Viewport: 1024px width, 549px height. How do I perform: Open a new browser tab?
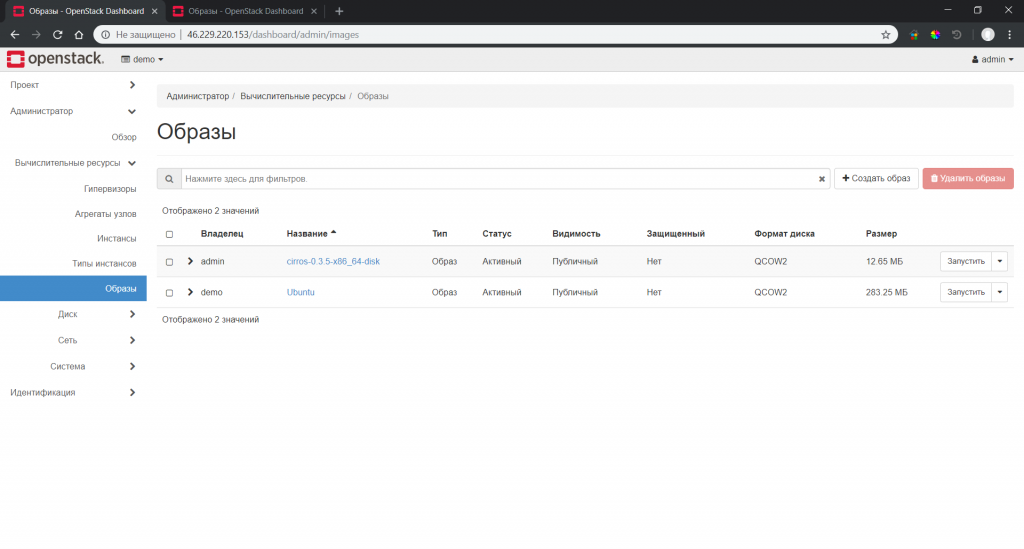(x=339, y=11)
